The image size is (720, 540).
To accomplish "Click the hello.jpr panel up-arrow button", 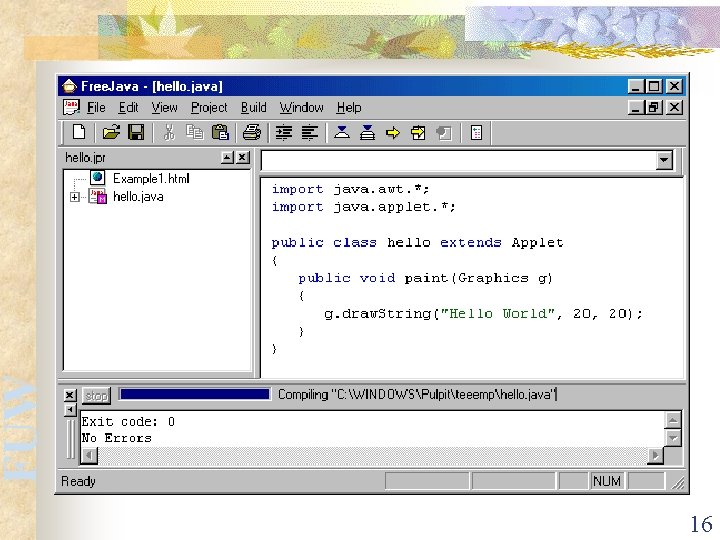I will (227, 158).
